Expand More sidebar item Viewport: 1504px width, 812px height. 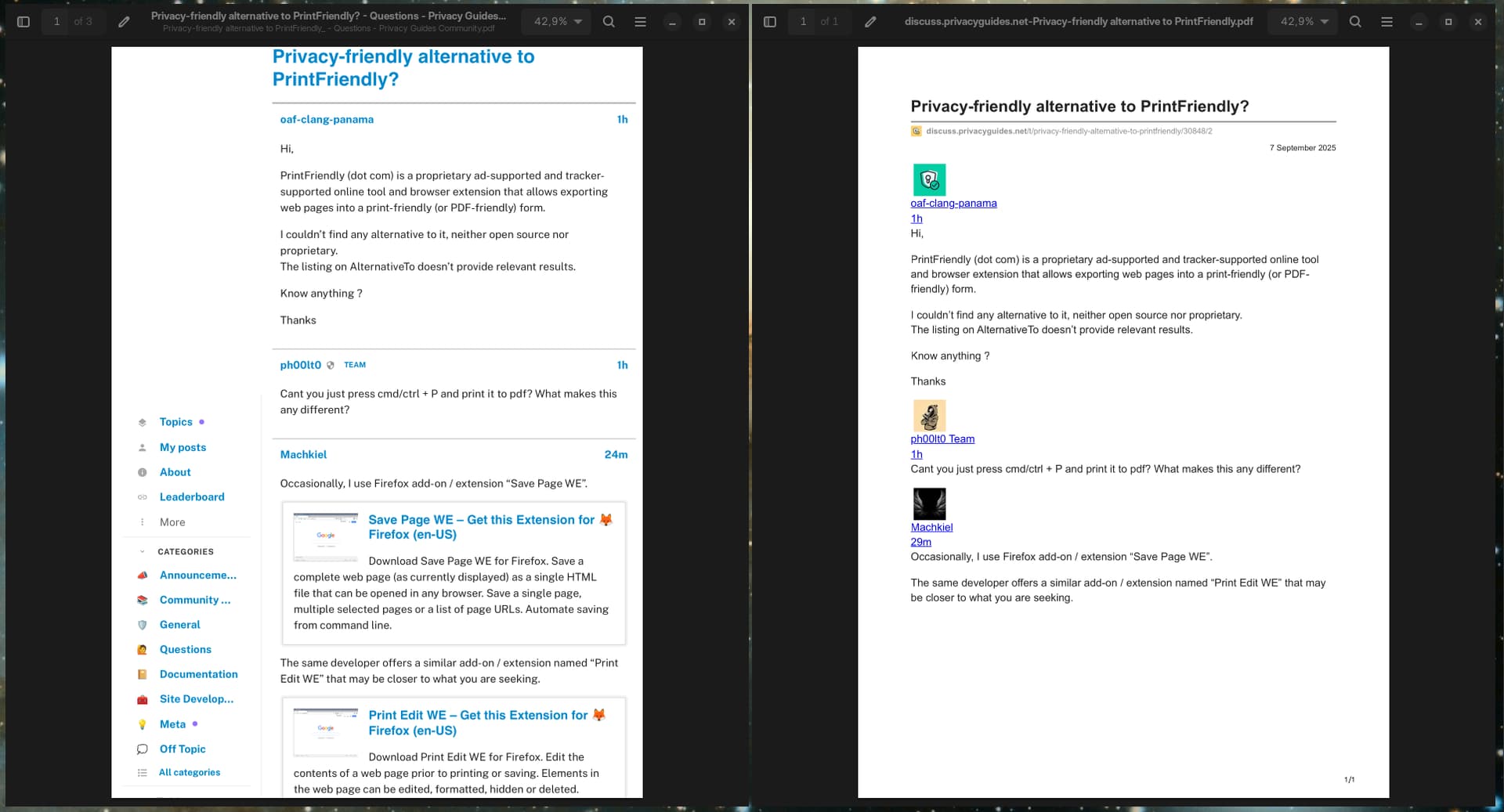tap(172, 522)
